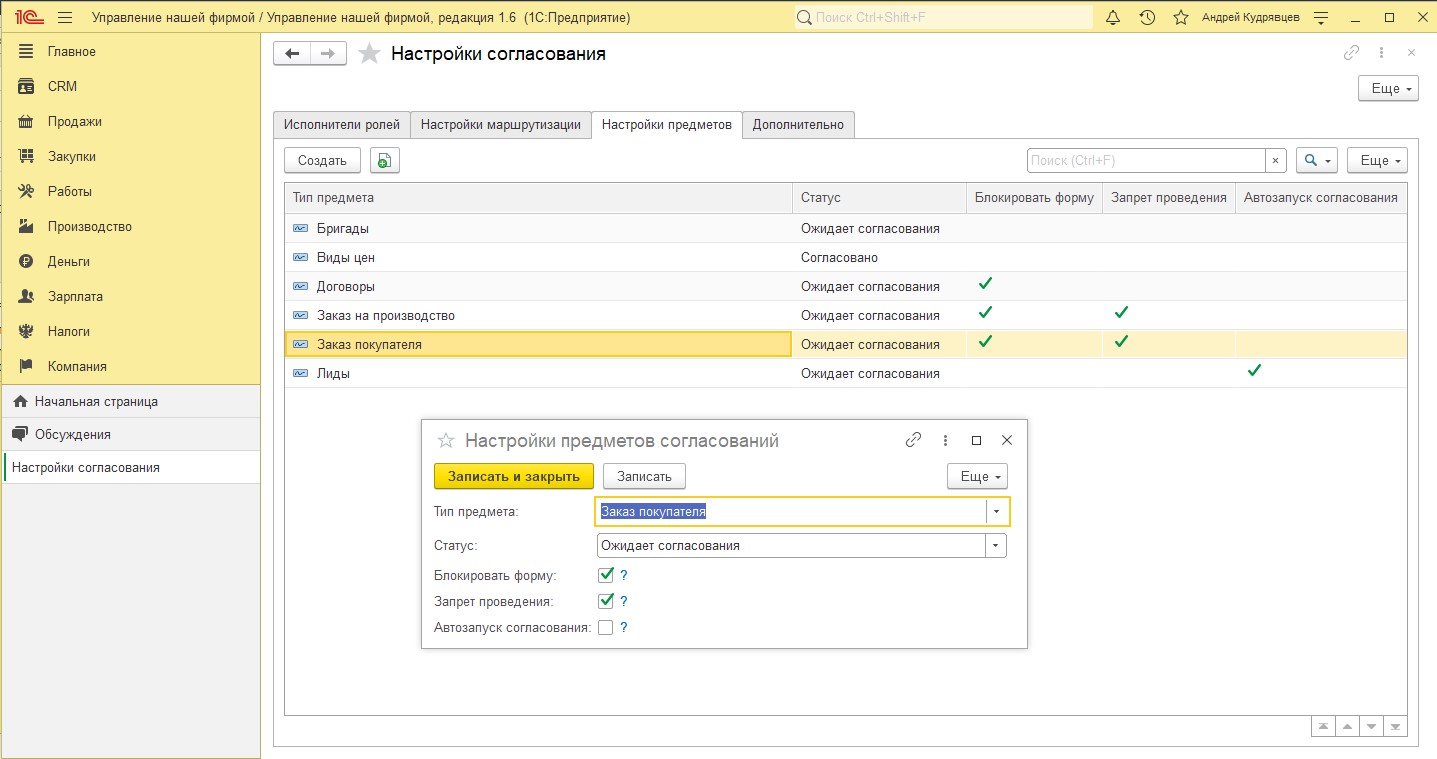Screen dimensions: 1437x759
Task: Expand the Тип предмета dropdown
Action: click(x=996, y=512)
